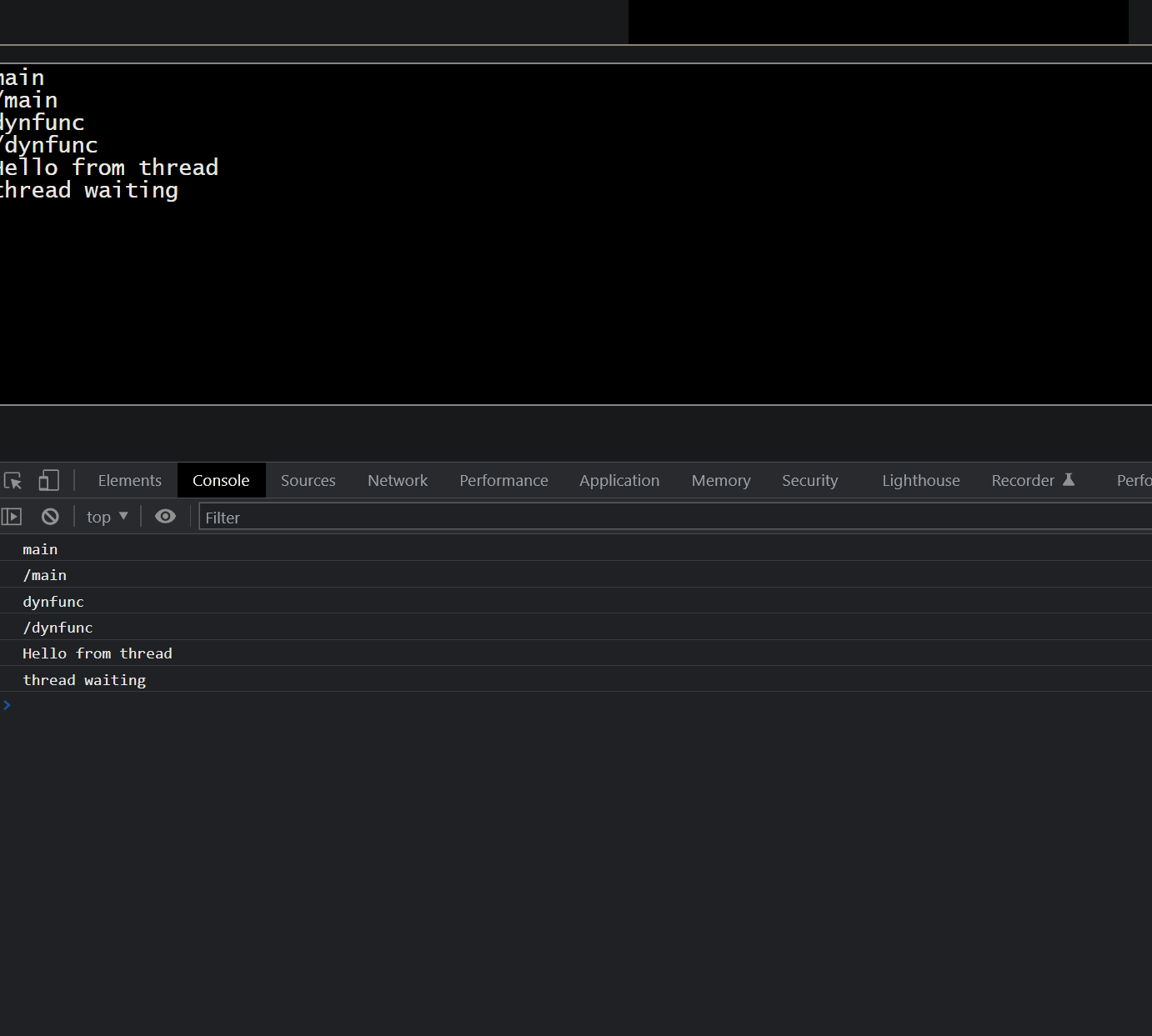Activate the inspect element picker icon
The height and width of the screenshot is (1036, 1152).
[x=13, y=481]
